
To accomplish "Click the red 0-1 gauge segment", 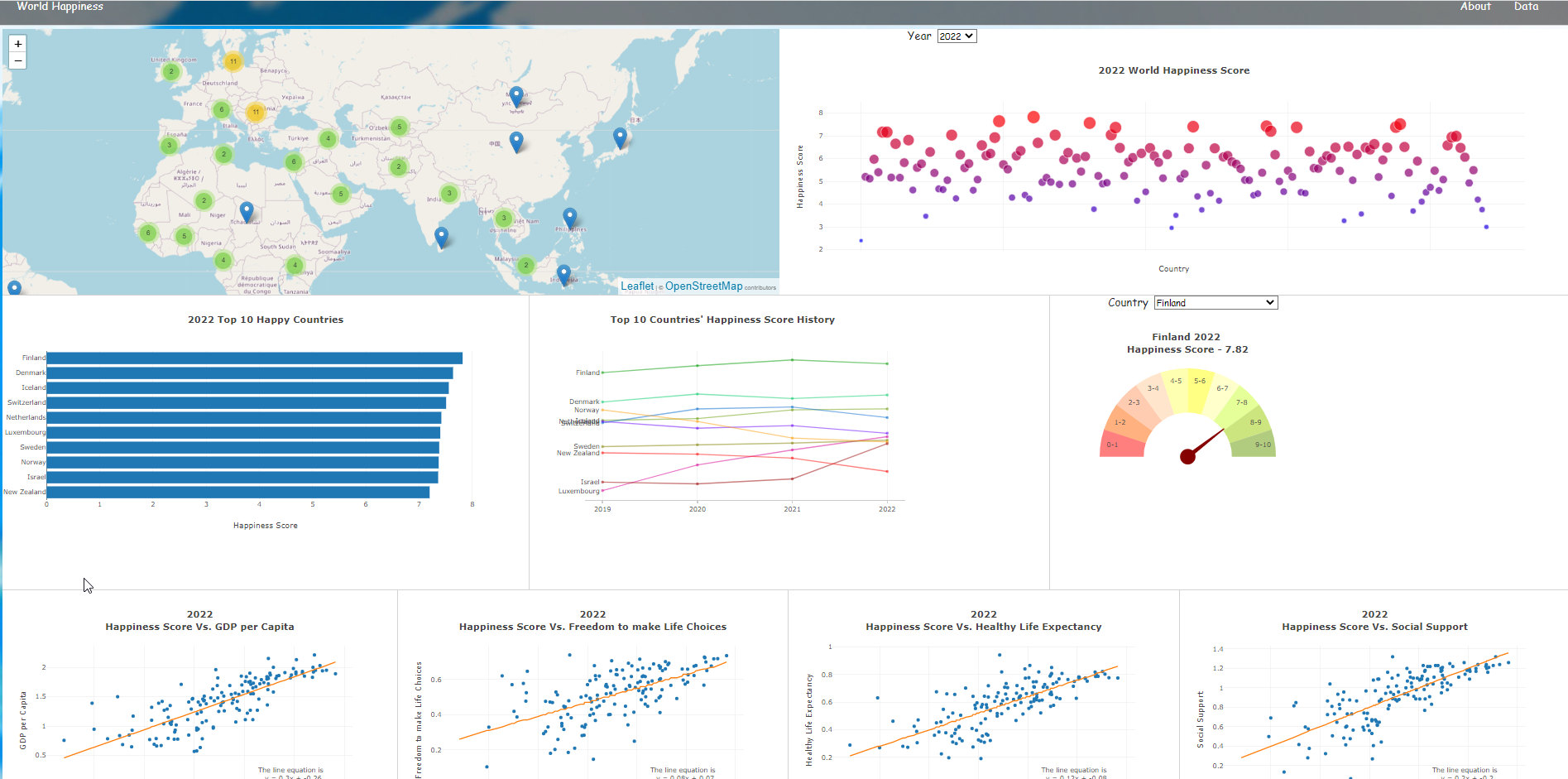I will [x=1122, y=445].
